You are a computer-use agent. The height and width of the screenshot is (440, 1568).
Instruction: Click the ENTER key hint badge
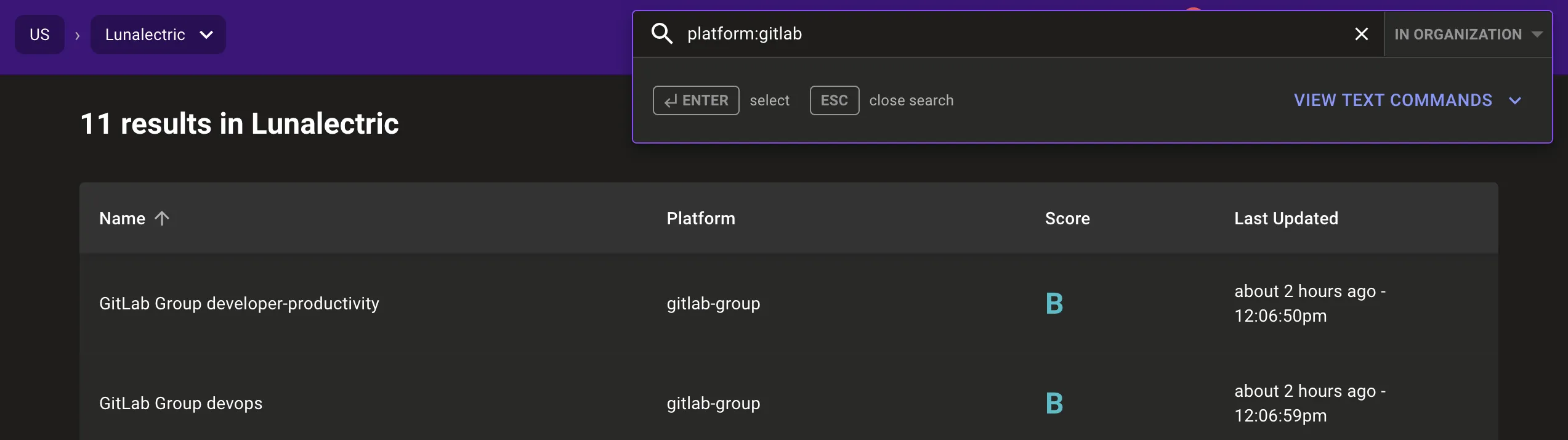click(695, 100)
